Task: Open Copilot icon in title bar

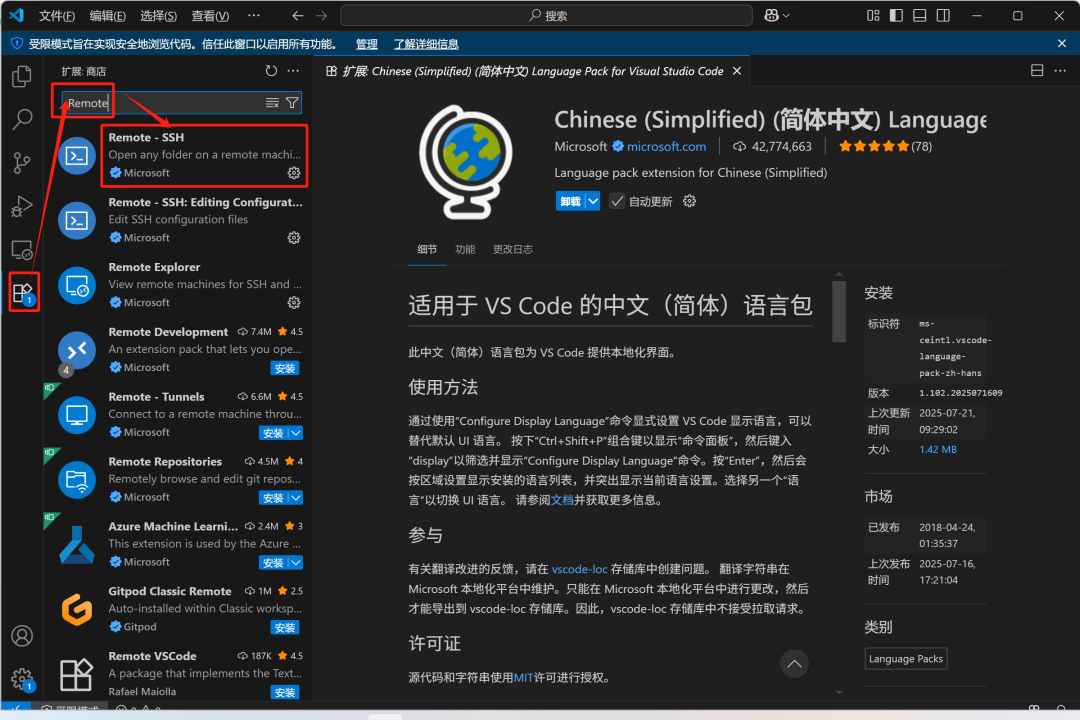Action: click(771, 15)
